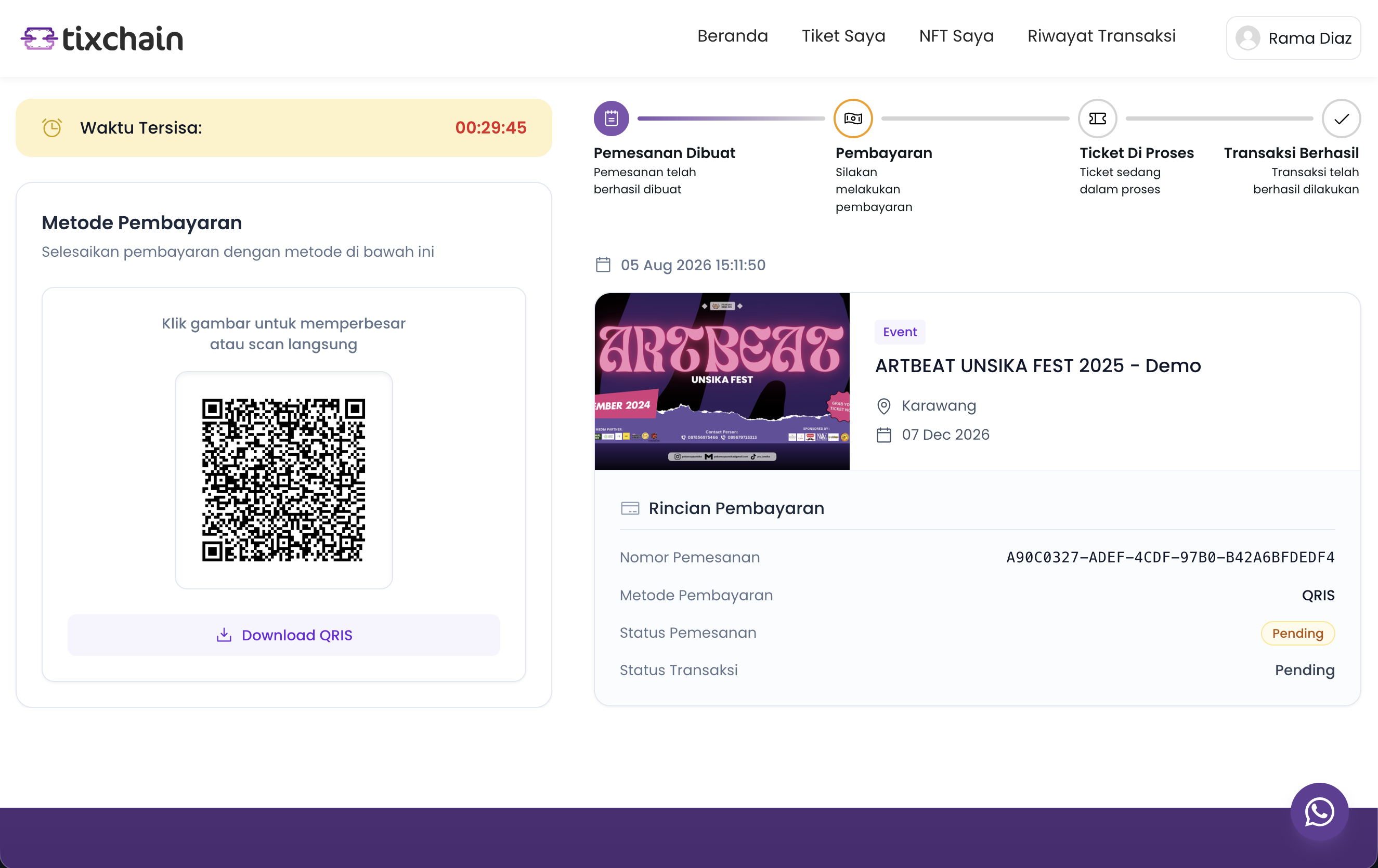The image size is (1378, 868).
Task: Open NFT Saya page
Action: tap(956, 36)
